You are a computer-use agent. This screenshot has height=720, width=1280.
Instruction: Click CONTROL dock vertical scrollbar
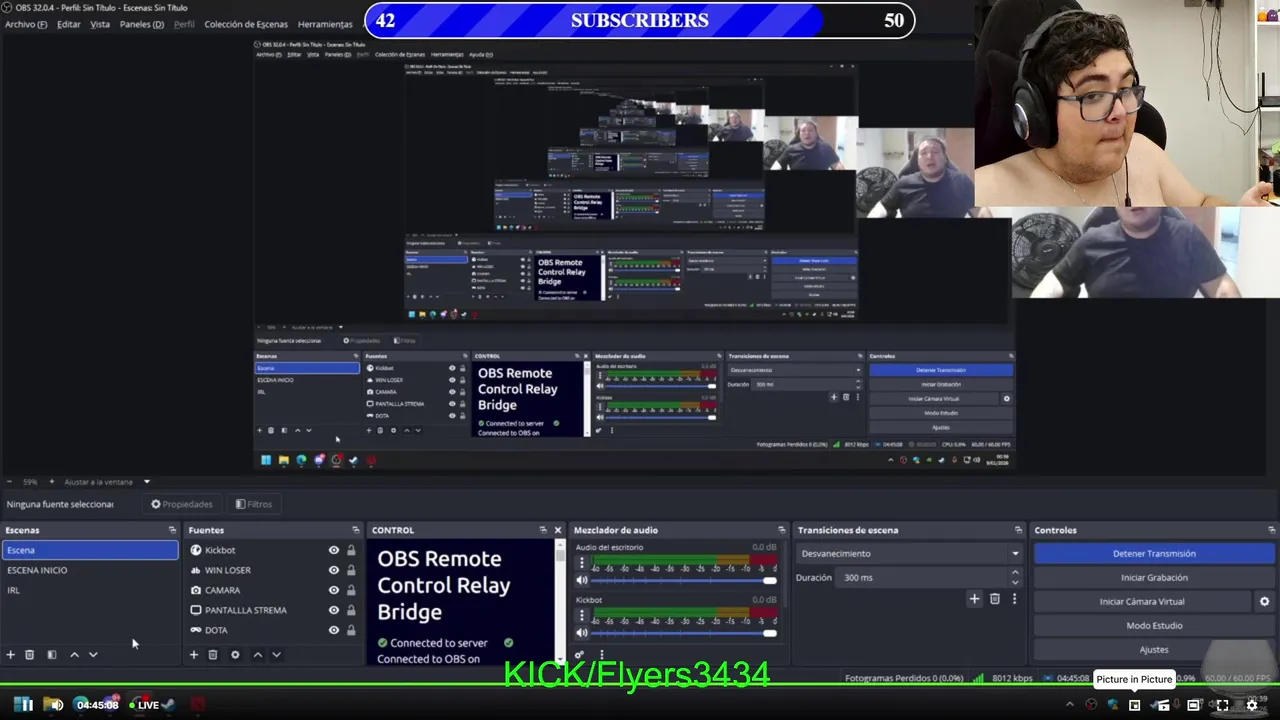tap(560, 600)
